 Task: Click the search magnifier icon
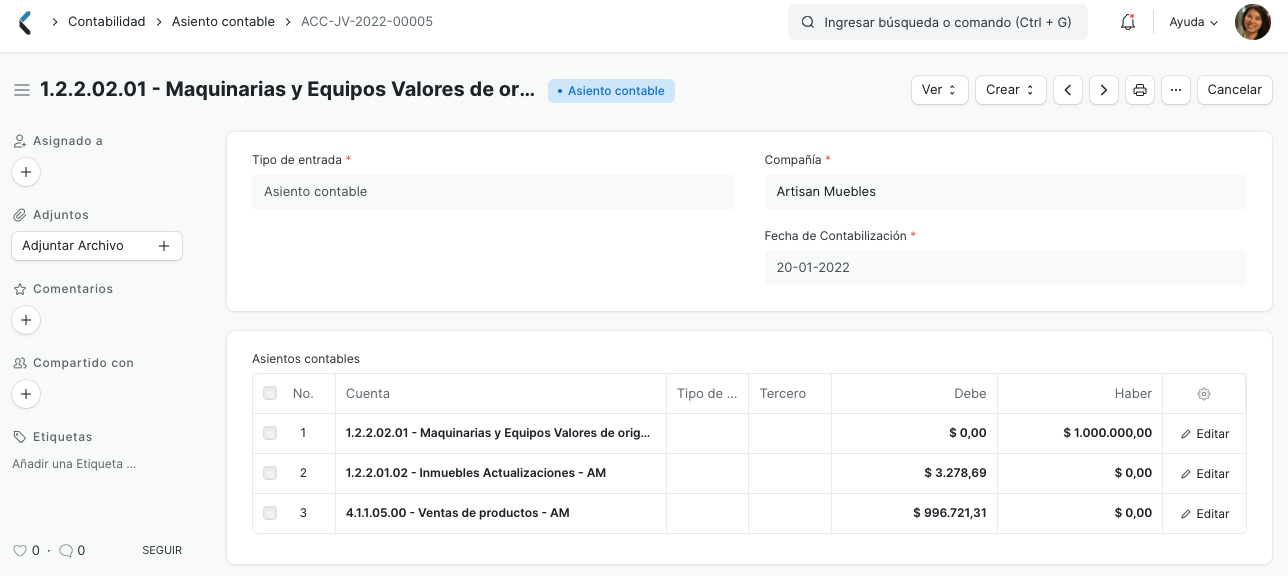coord(808,22)
